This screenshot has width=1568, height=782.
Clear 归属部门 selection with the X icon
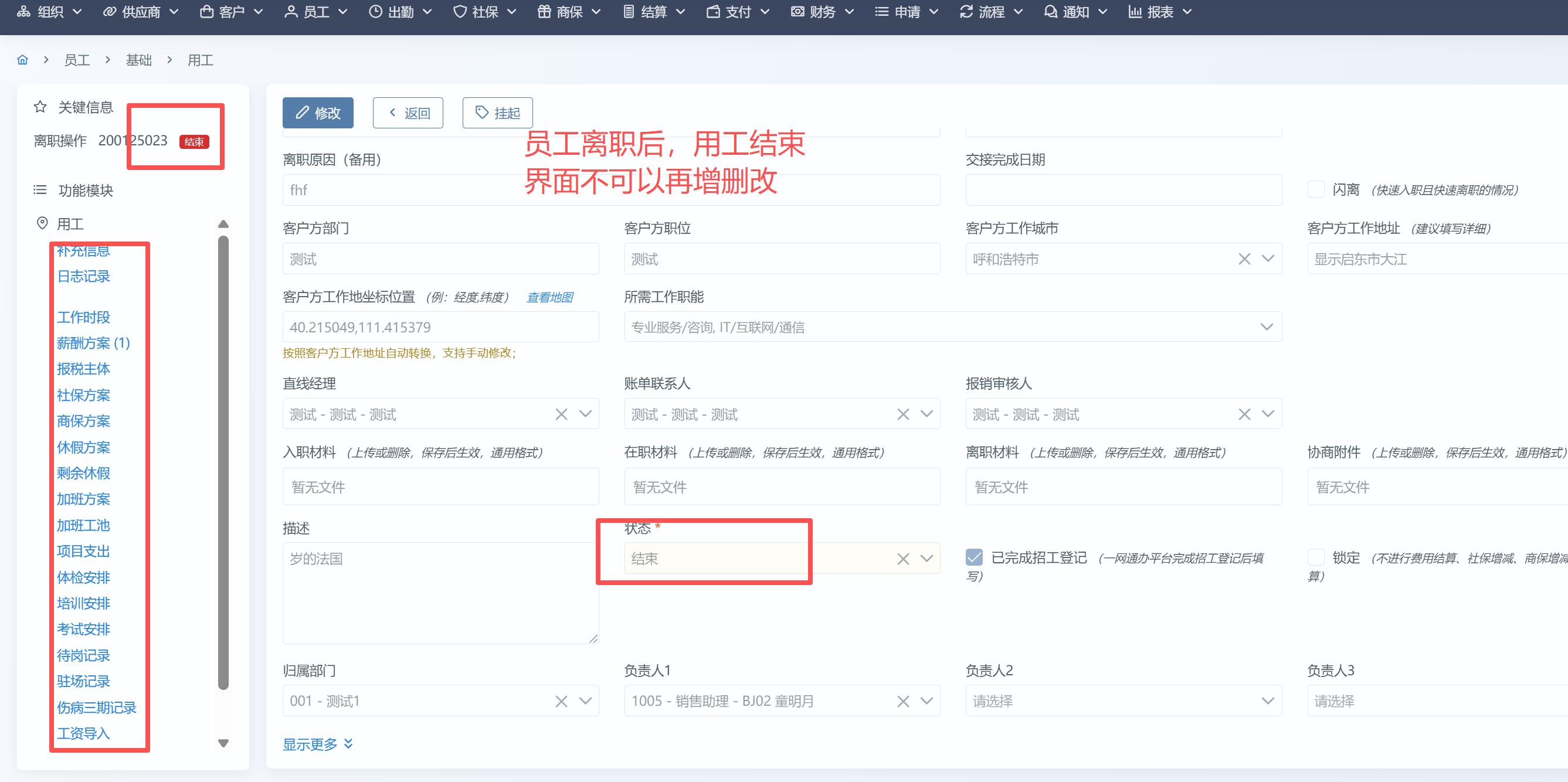coord(561,701)
